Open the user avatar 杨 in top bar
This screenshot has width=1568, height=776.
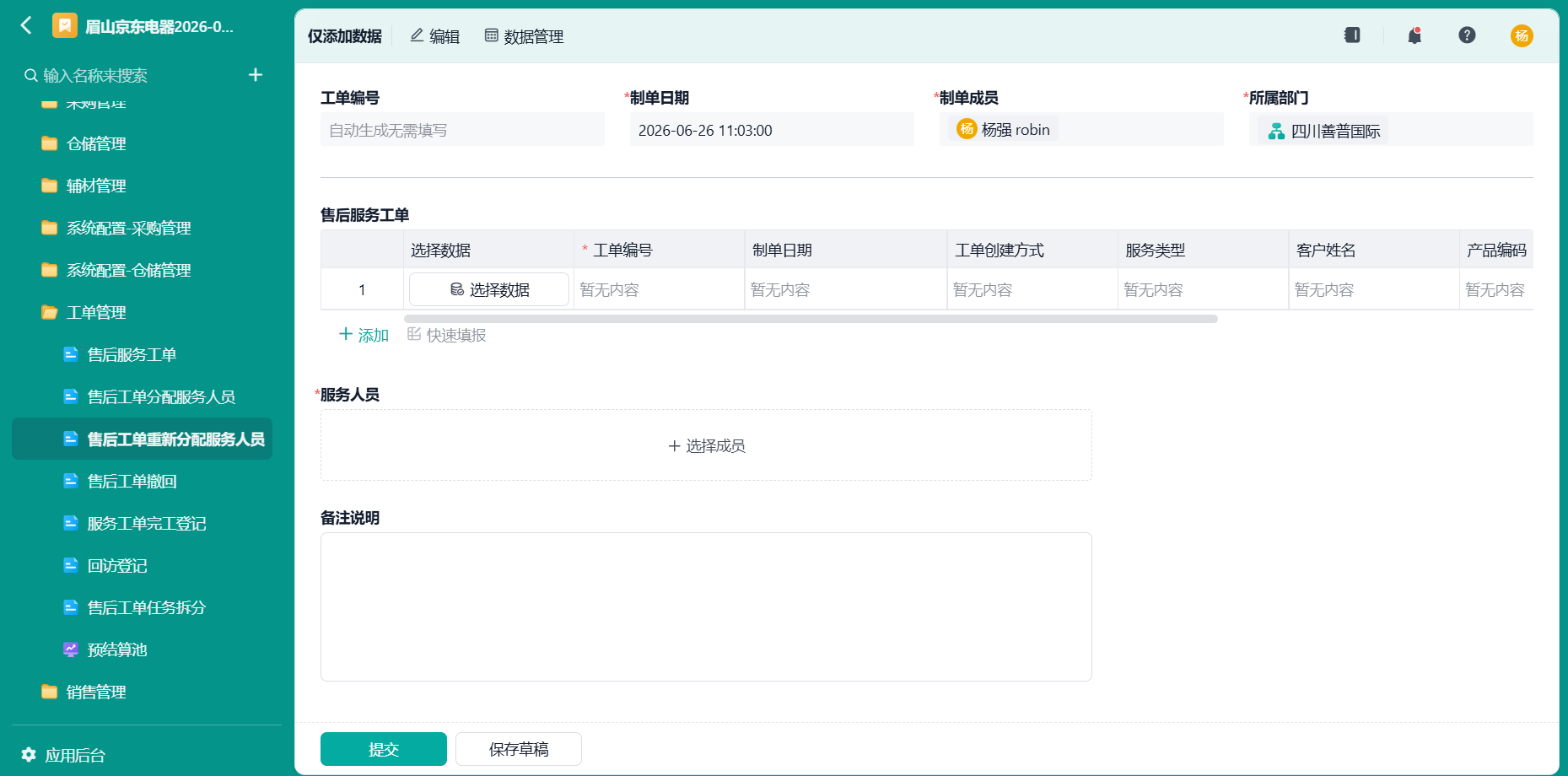(1522, 35)
